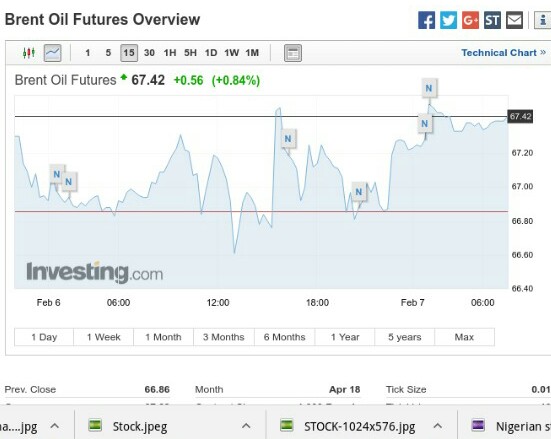This screenshot has height=439, width=551.
Task: Choose the 1H interval option
Action: (170, 53)
